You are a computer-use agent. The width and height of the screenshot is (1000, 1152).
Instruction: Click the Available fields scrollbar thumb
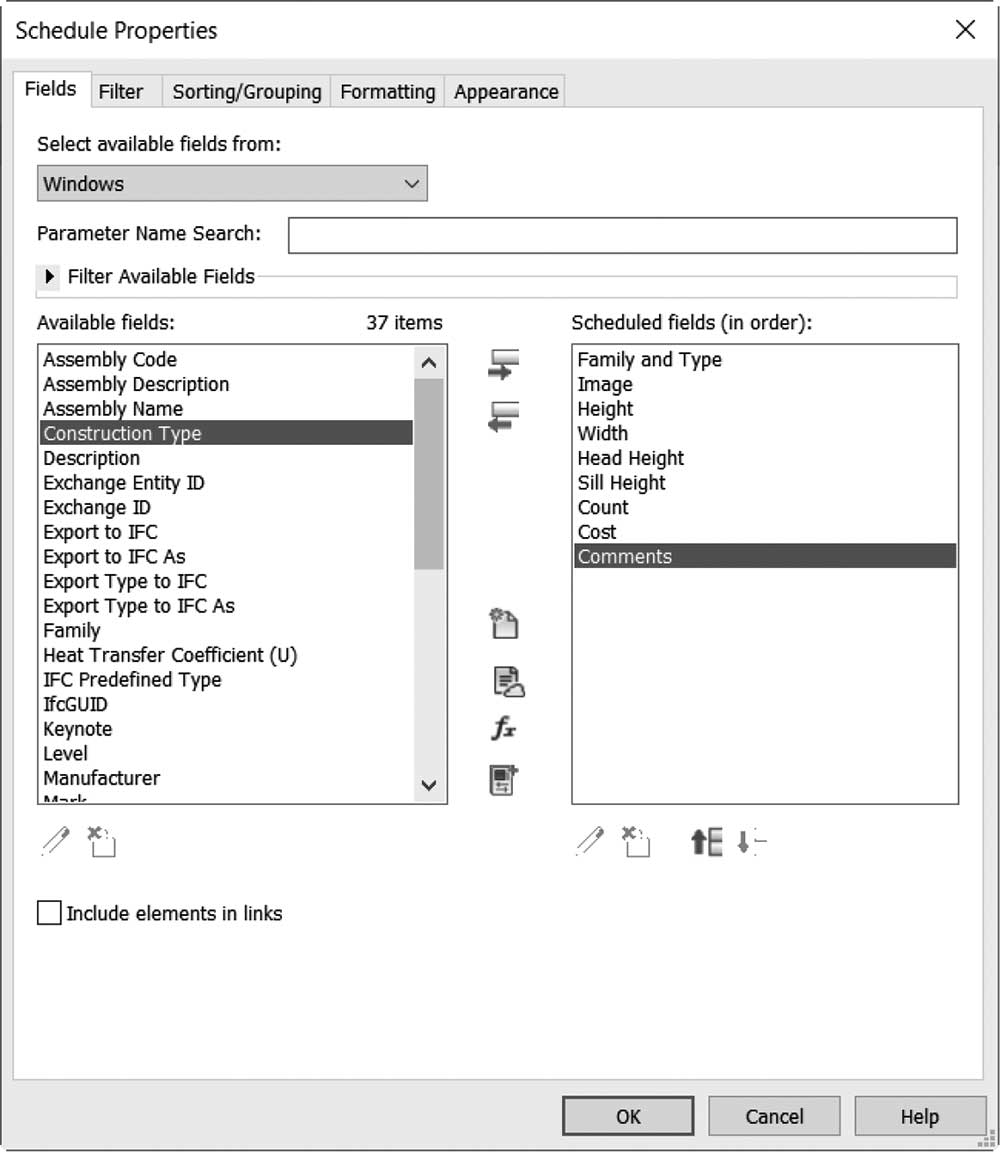(x=429, y=474)
